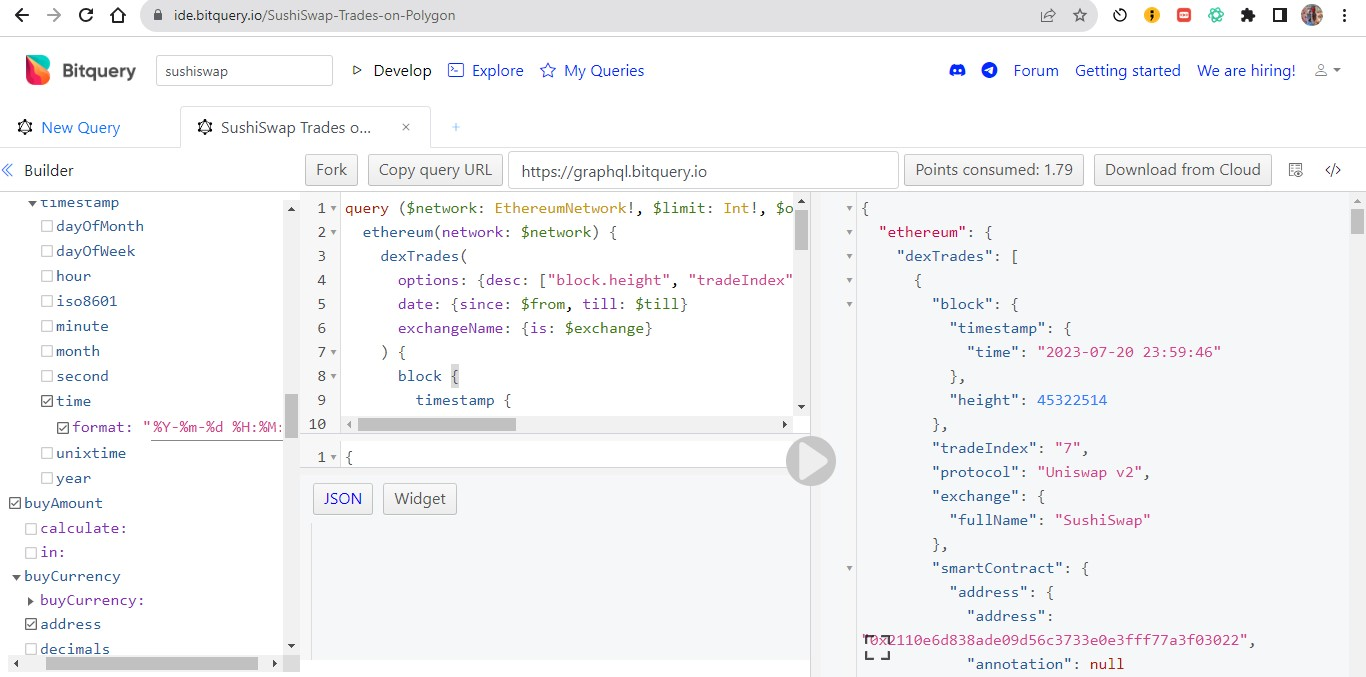This screenshot has width=1366, height=677.
Task: Open the user account menu icon
Action: point(1328,70)
